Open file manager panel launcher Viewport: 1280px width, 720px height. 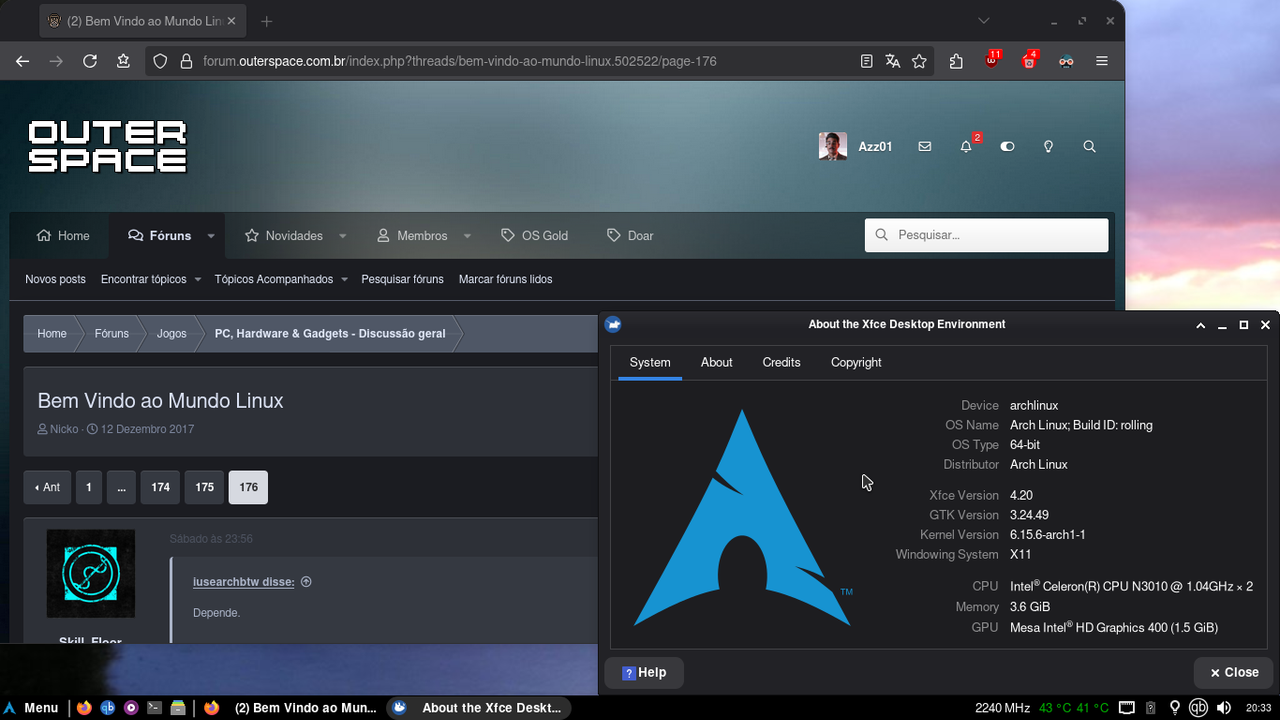tap(178, 708)
